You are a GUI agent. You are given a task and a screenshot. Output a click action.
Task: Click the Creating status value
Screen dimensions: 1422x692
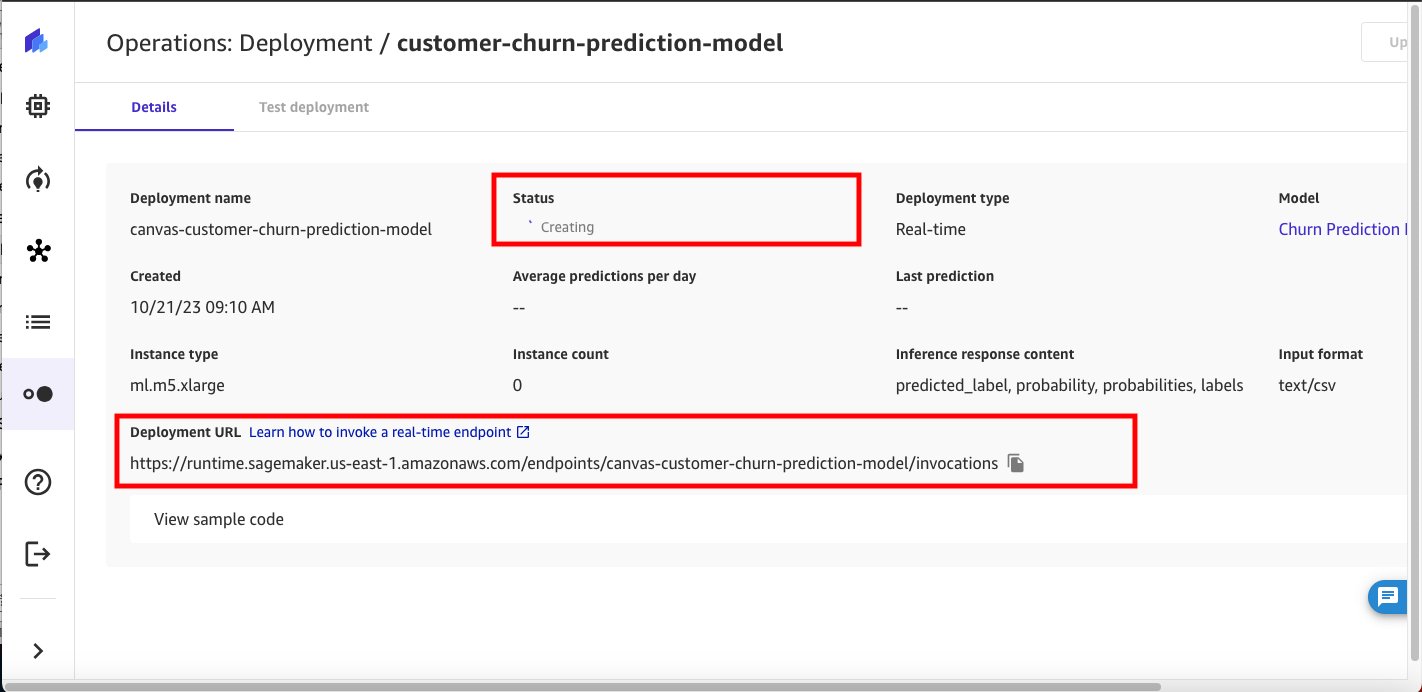pyautogui.click(x=567, y=227)
